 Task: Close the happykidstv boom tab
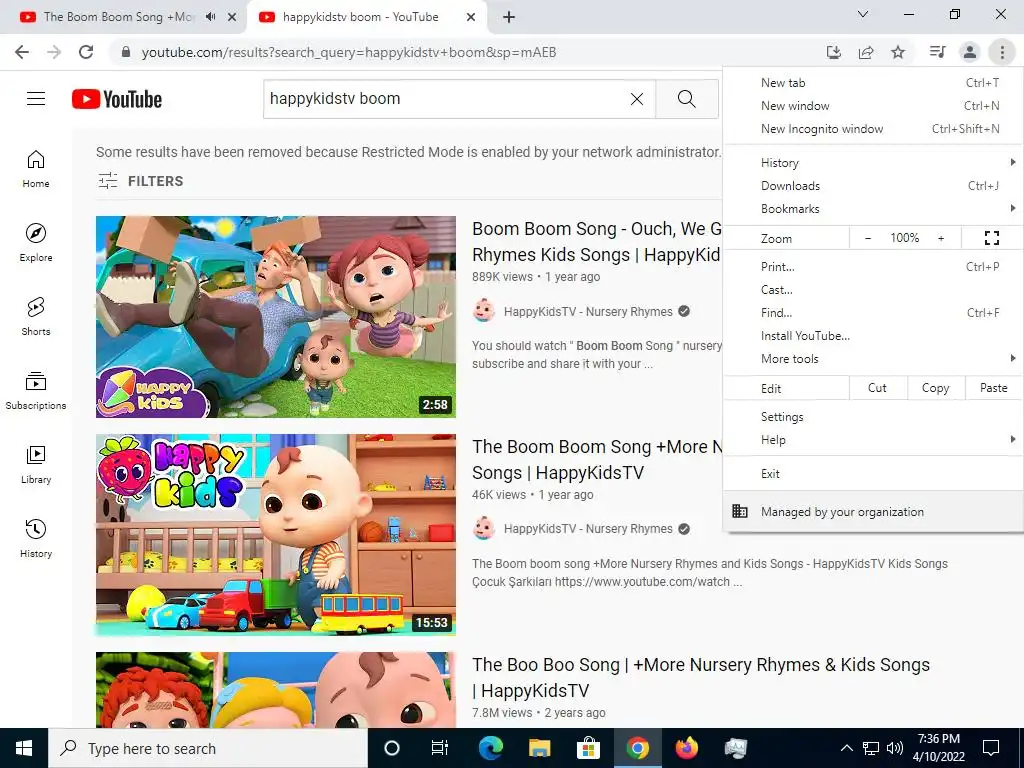[x=471, y=17]
